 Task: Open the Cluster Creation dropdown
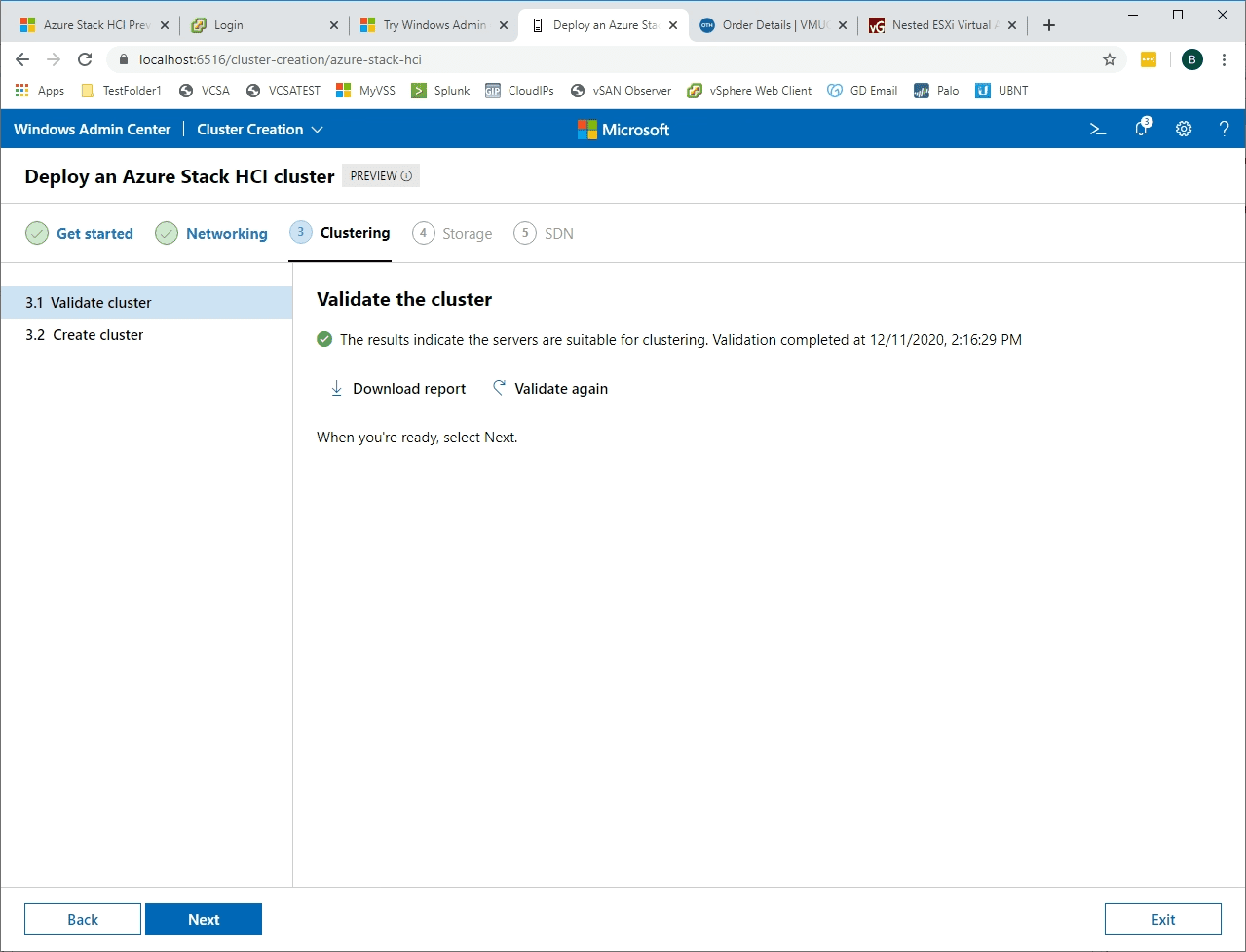pos(258,129)
